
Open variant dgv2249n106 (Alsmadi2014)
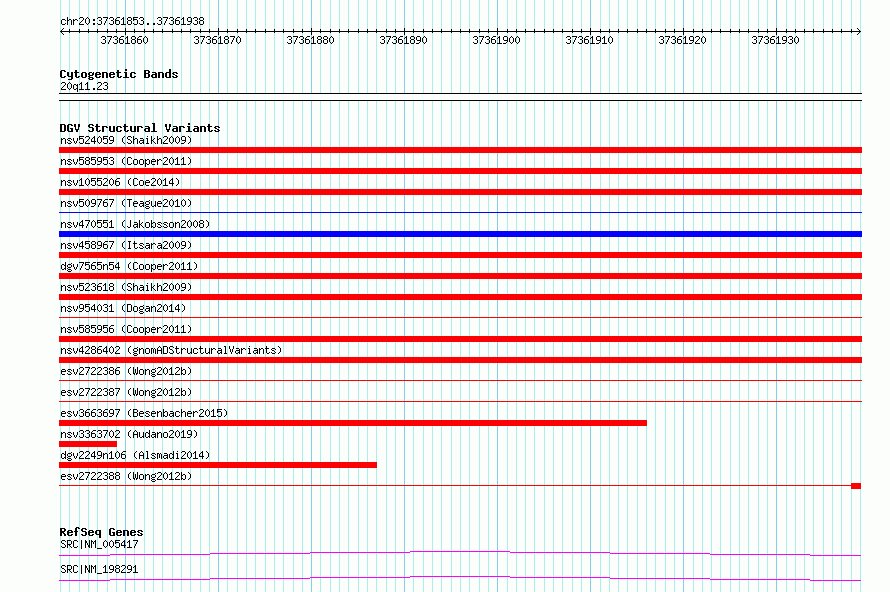coord(135,455)
